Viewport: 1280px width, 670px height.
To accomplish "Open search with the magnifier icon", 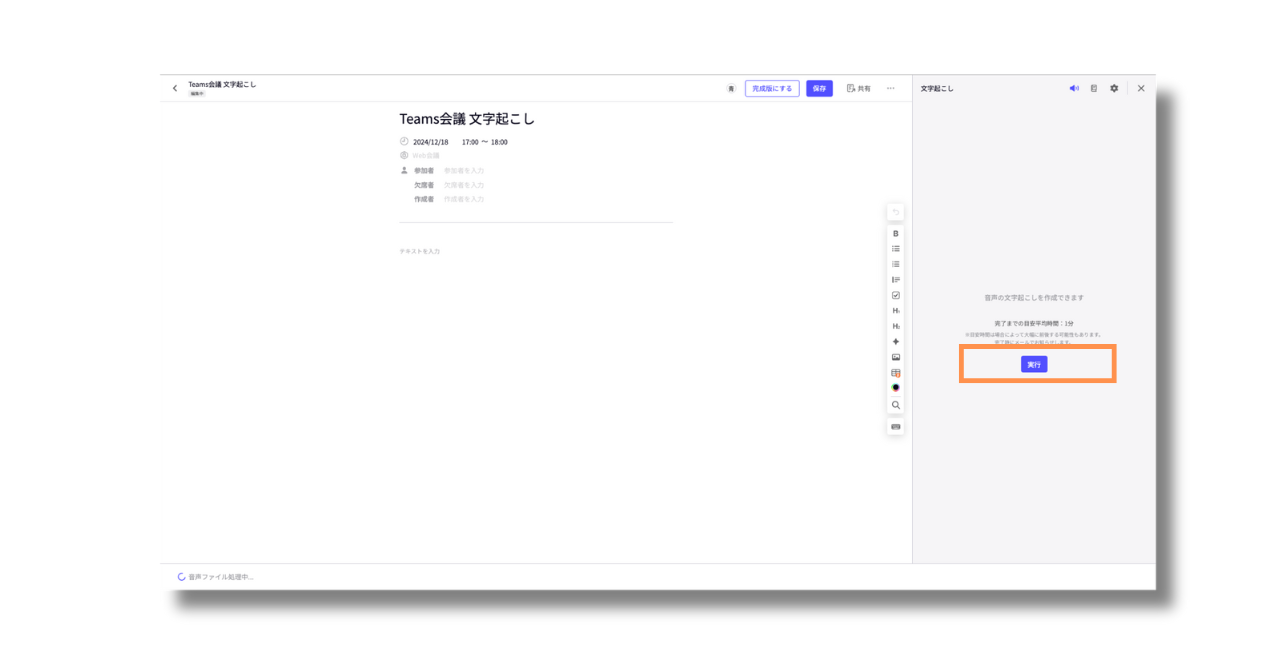I will click(895, 405).
